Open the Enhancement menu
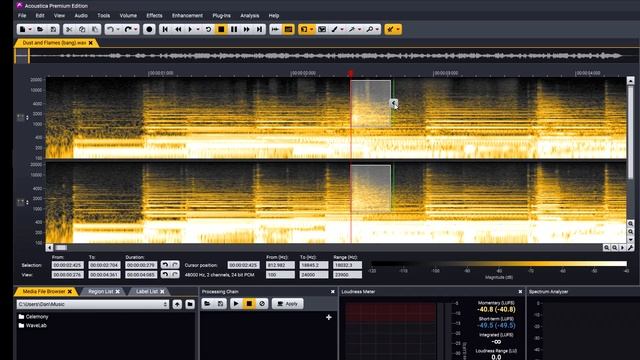 (x=187, y=16)
